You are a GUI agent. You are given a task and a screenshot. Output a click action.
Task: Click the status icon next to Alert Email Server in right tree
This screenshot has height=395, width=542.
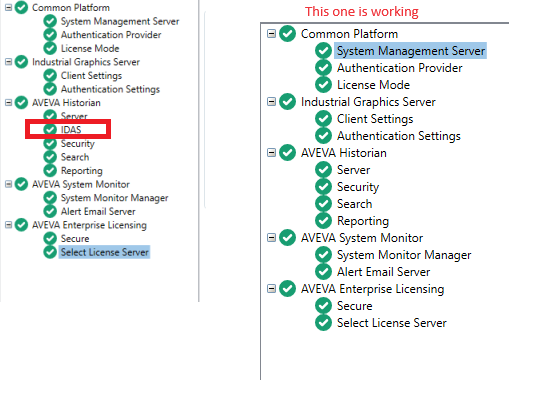[x=324, y=272]
